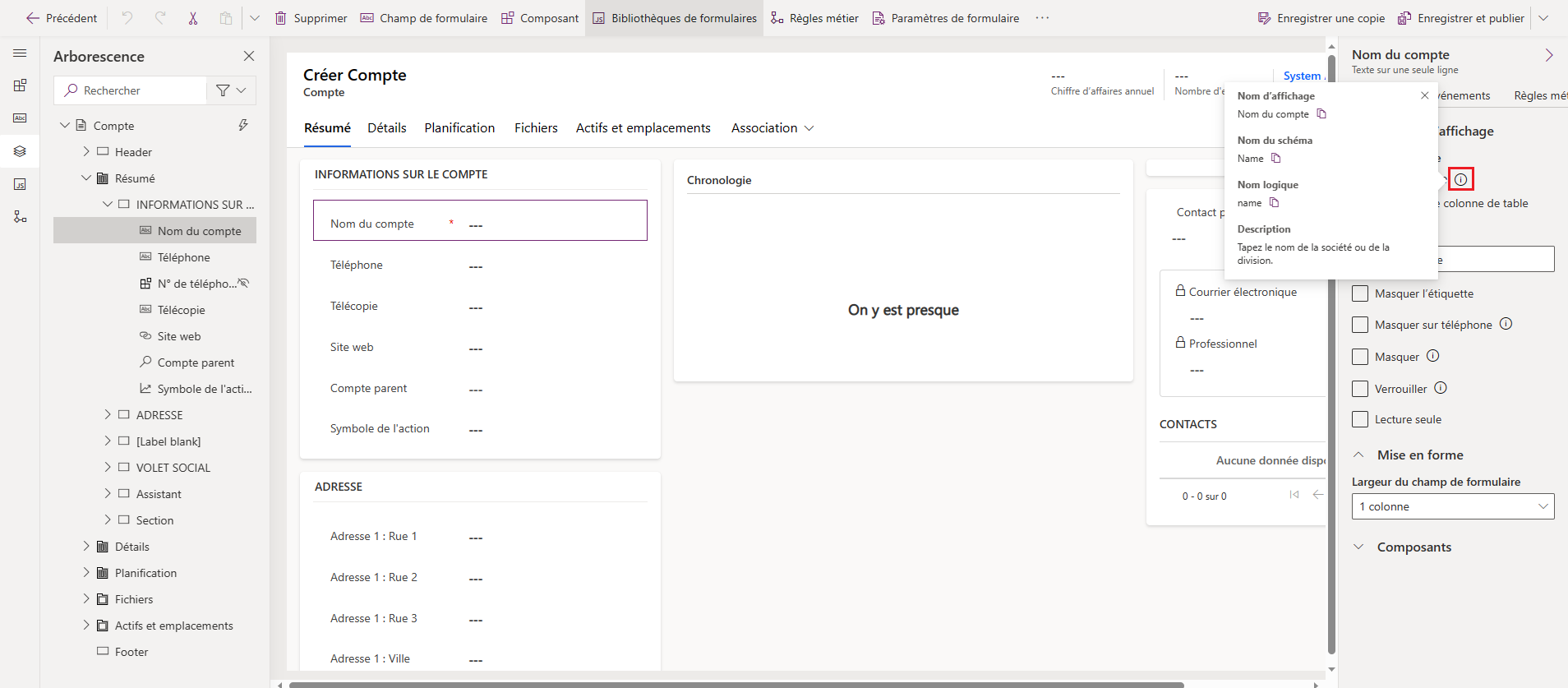1568x688 pixels.
Task: Click info icon beside Verrouiller
Action: (1441, 388)
